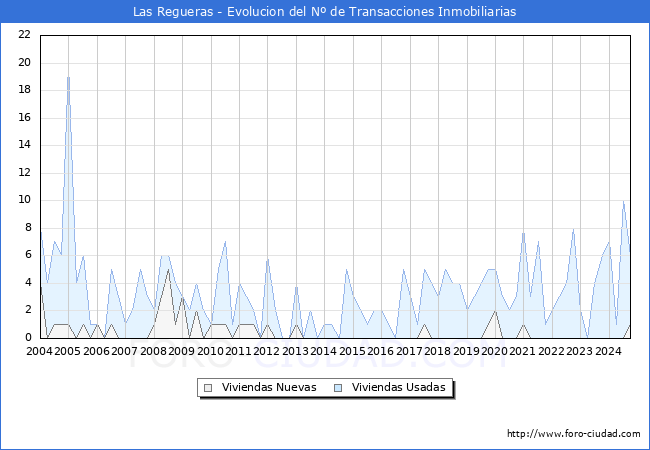Click the 2015 x-axis label

coord(352,351)
